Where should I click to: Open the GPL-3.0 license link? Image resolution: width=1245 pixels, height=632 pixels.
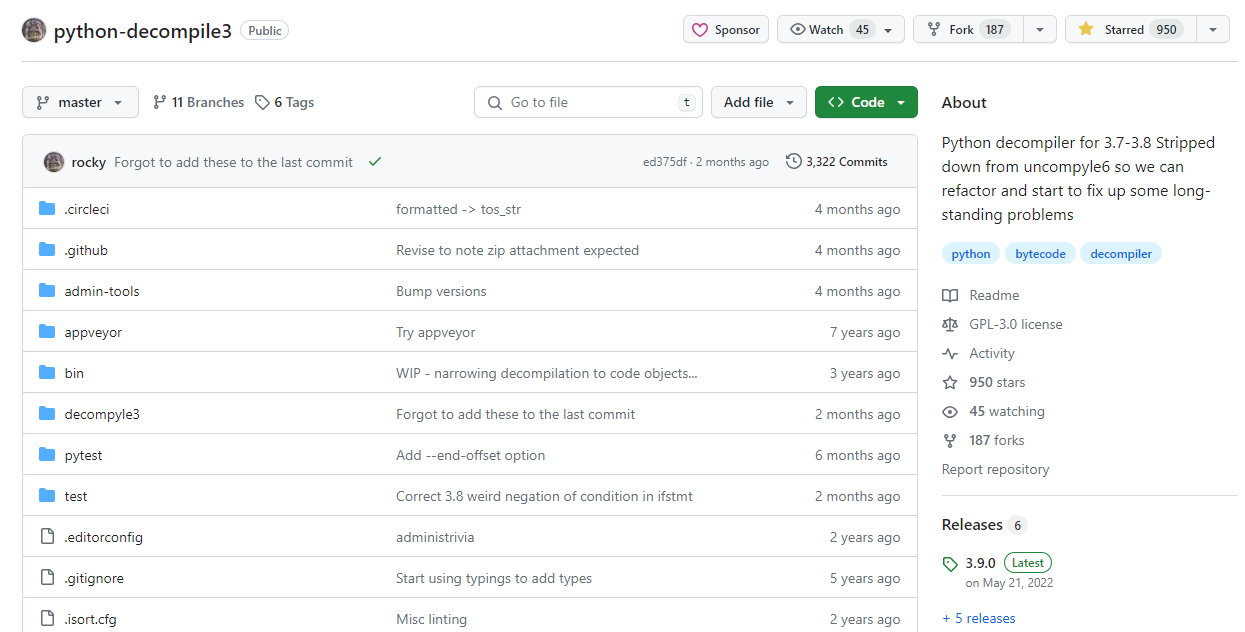[x=1002, y=324]
